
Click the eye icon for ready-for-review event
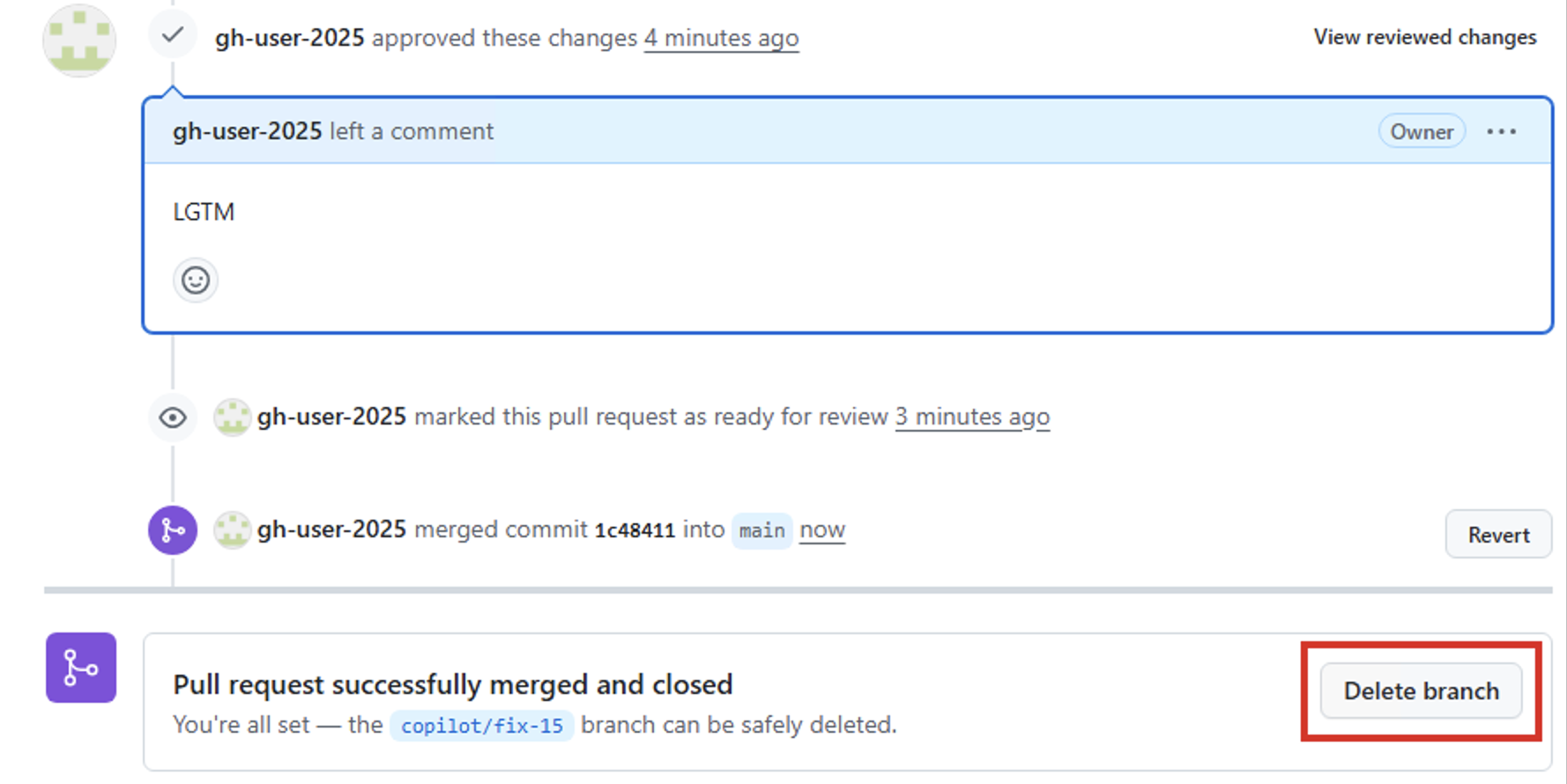[173, 418]
